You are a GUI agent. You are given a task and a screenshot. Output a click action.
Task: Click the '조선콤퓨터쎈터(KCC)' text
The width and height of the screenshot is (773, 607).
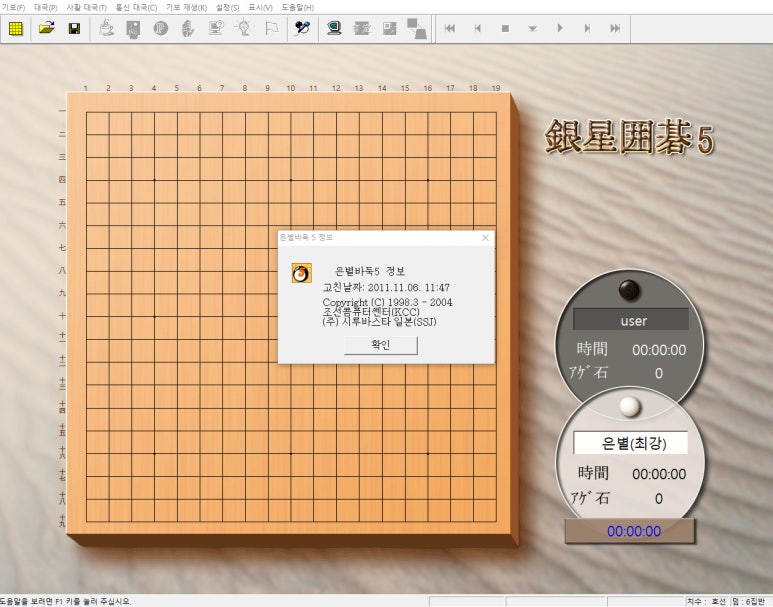(371, 312)
